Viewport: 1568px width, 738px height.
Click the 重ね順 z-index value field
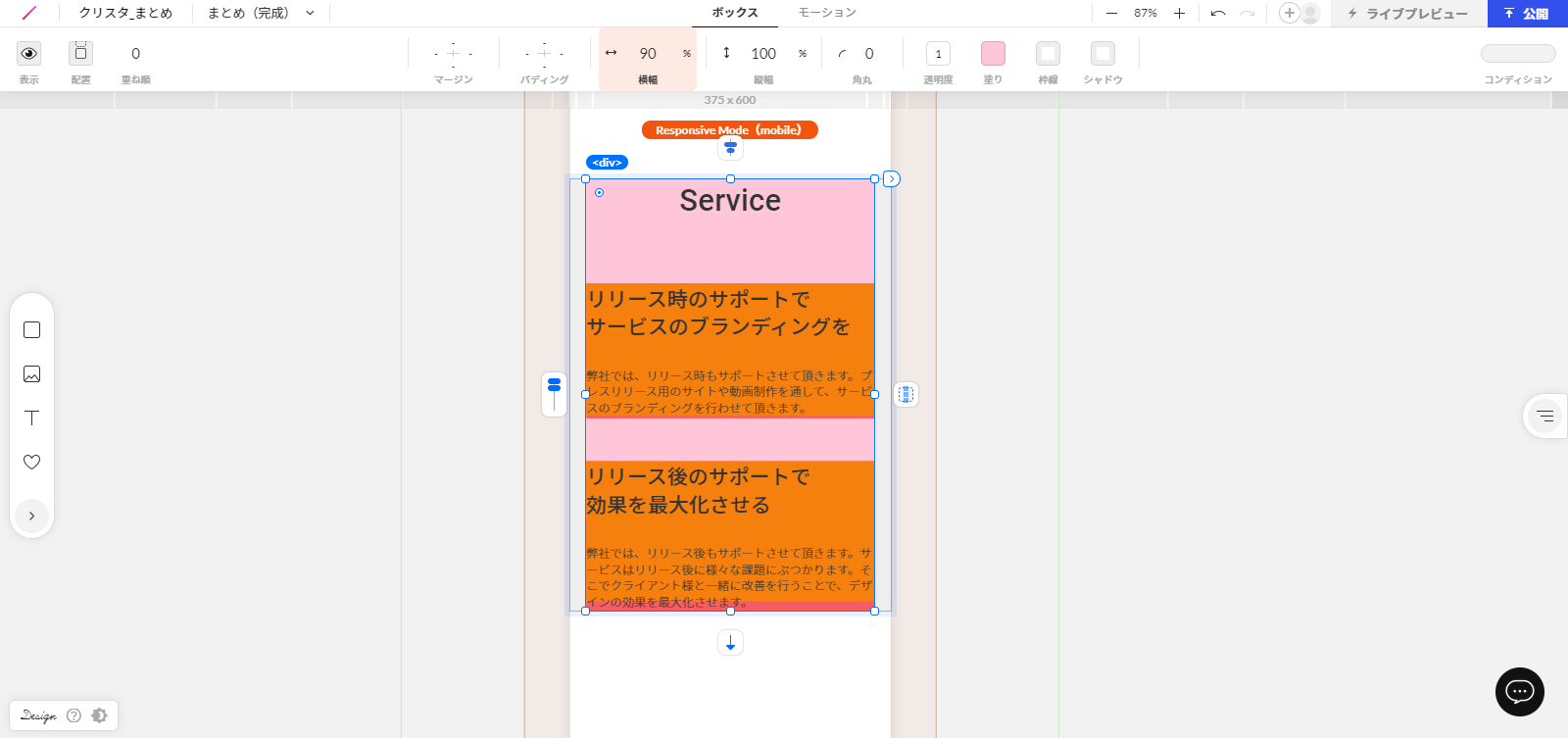coord(135,53)
